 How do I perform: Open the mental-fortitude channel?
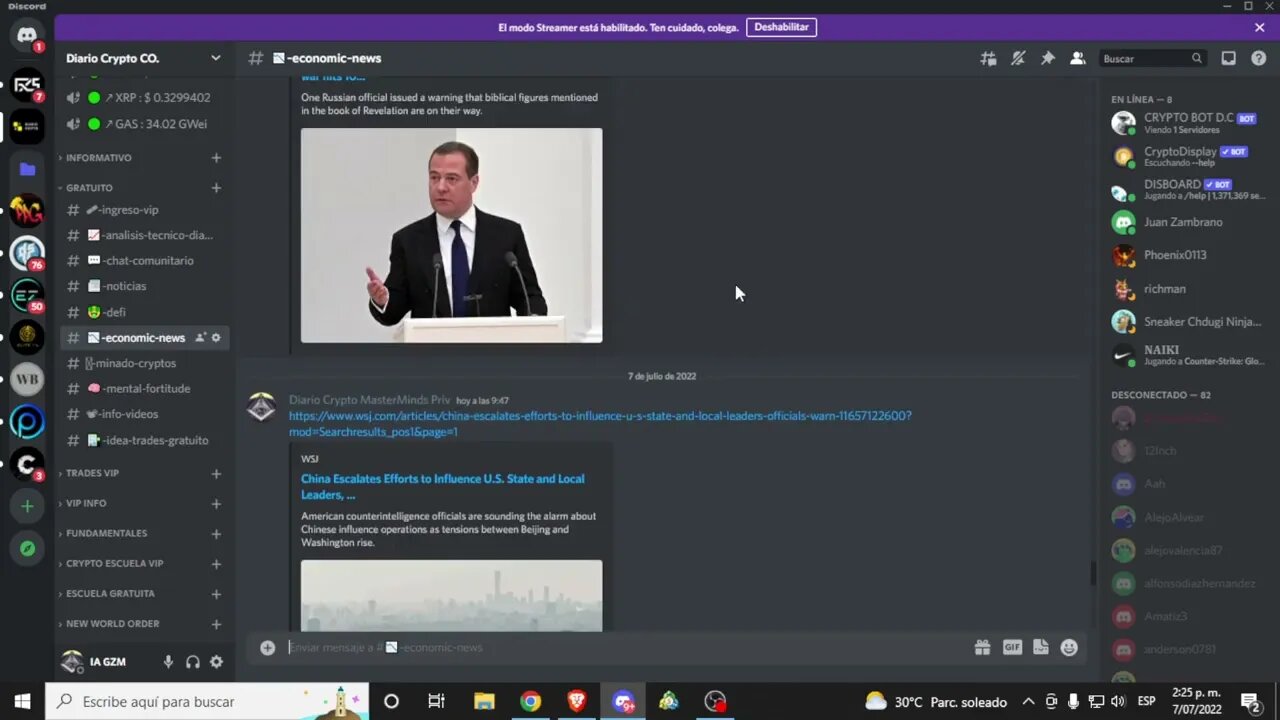click(144, 388)
